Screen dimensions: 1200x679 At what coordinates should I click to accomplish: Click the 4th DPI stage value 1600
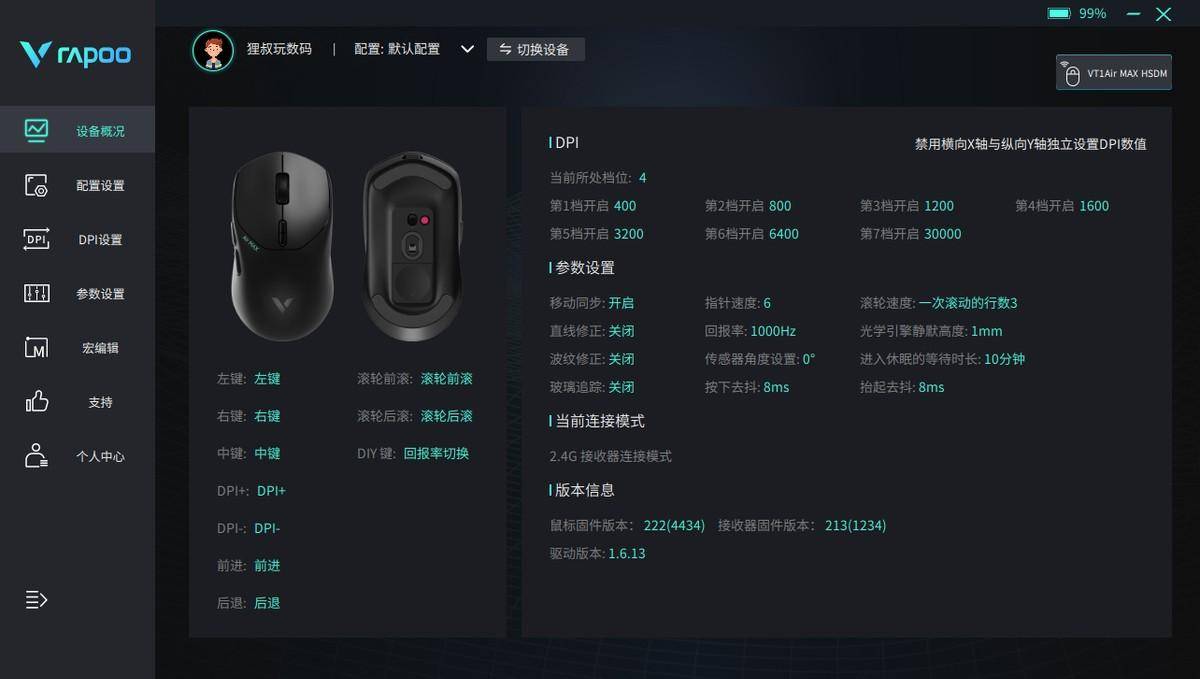pyautogui.click(x=1094, y=206)
